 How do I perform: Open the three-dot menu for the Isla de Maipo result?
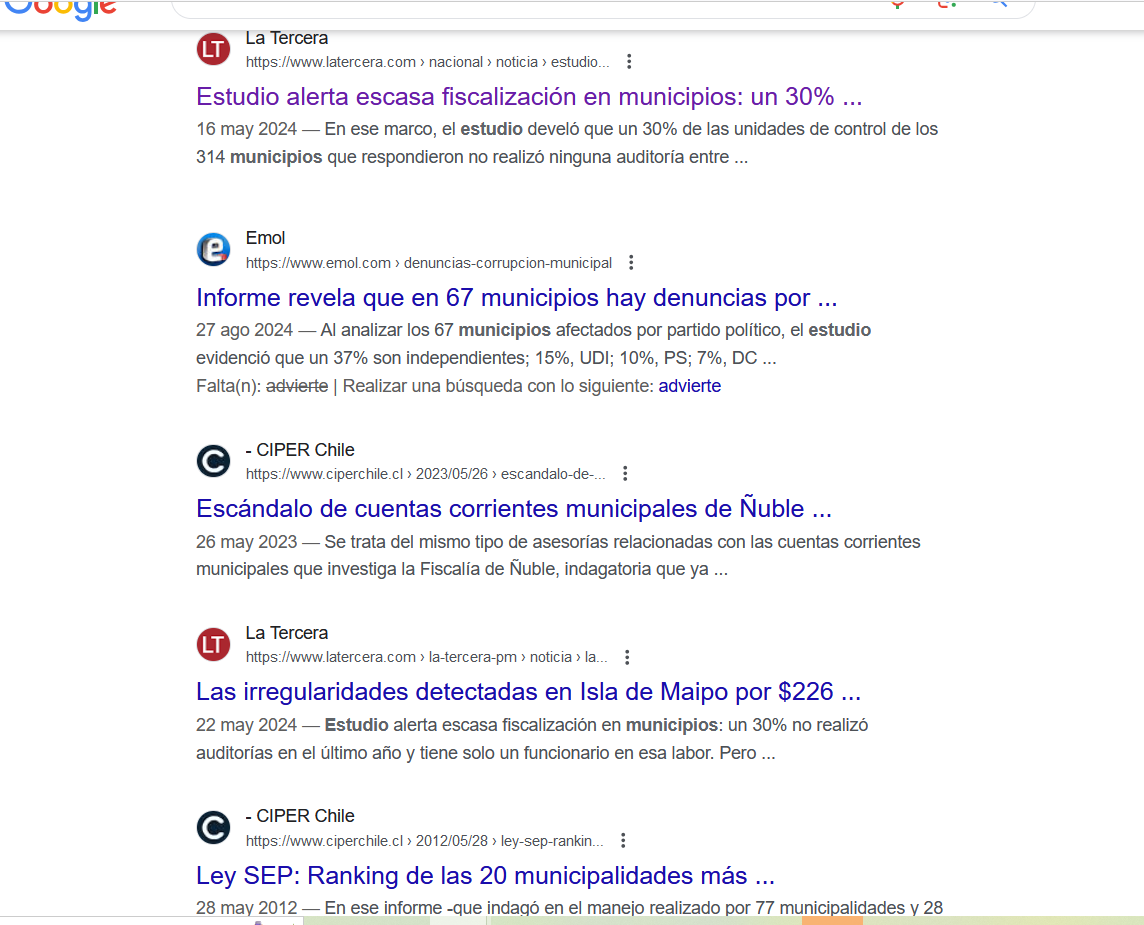click(x=627, y=657)
